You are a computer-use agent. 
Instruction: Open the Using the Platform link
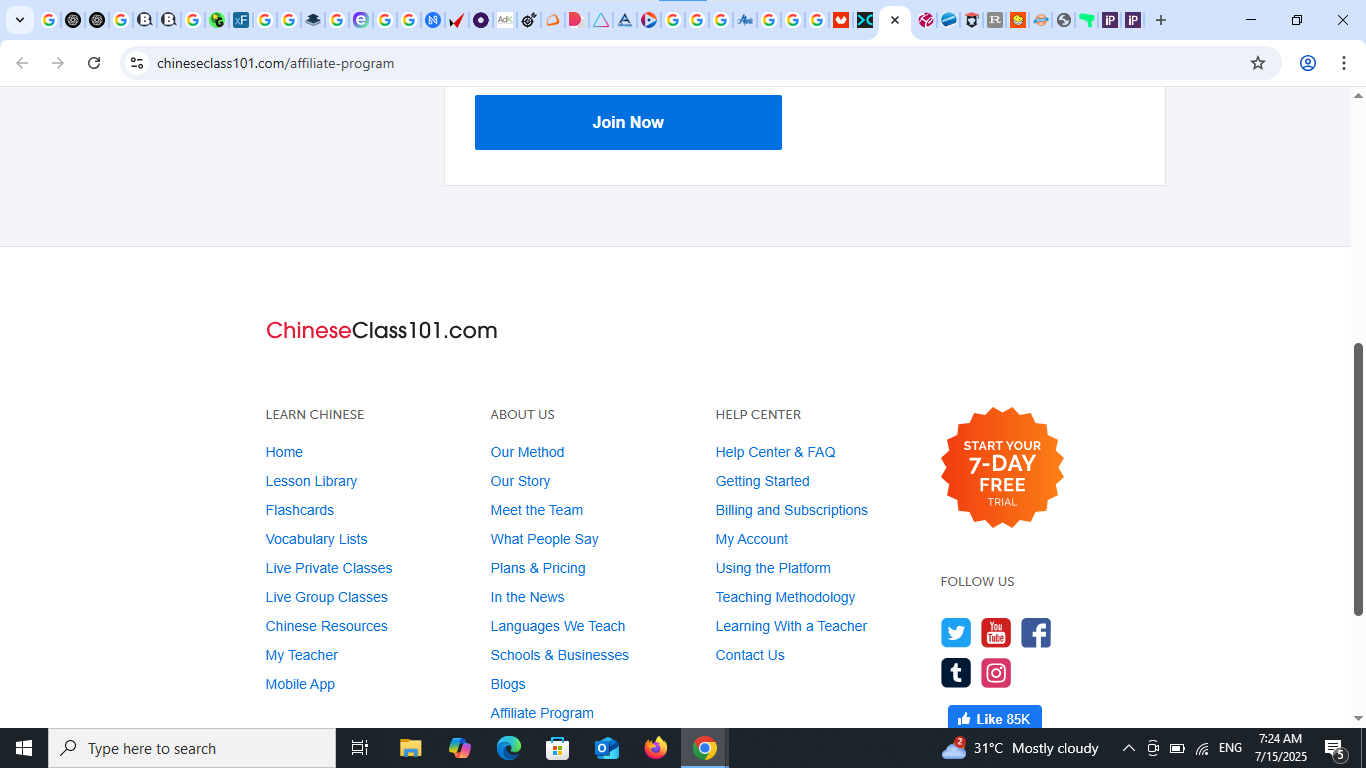pos(773,568)
